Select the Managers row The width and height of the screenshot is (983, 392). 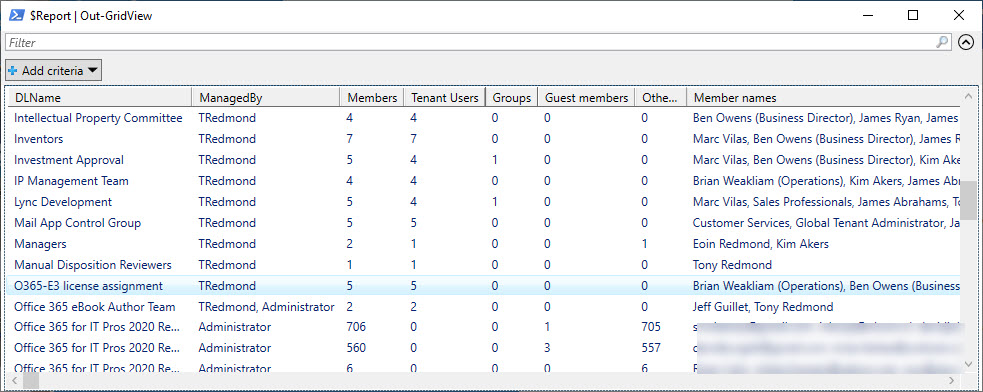(x=483, y=244)
